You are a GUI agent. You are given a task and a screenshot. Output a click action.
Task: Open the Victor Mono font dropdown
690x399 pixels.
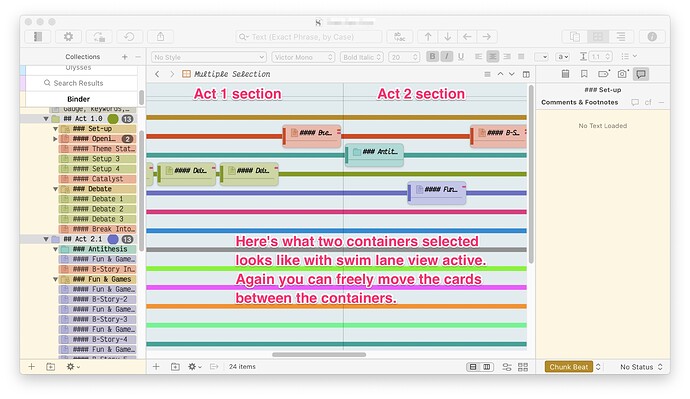click(x=303, y=57)
